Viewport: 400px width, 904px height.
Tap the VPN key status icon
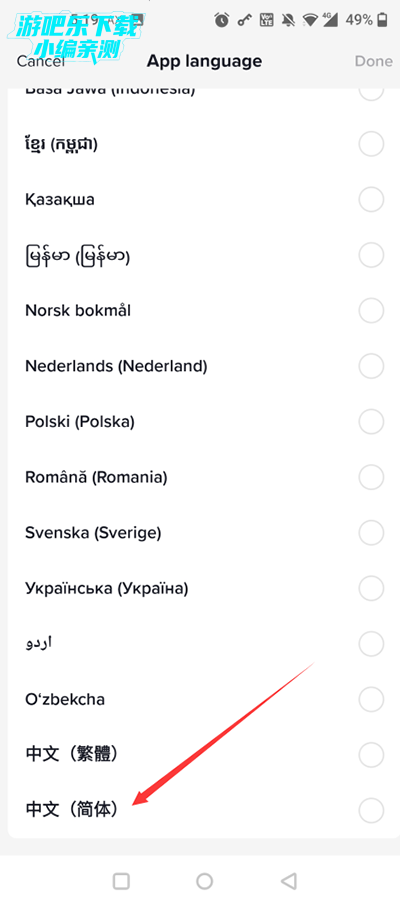coord(244,20)
